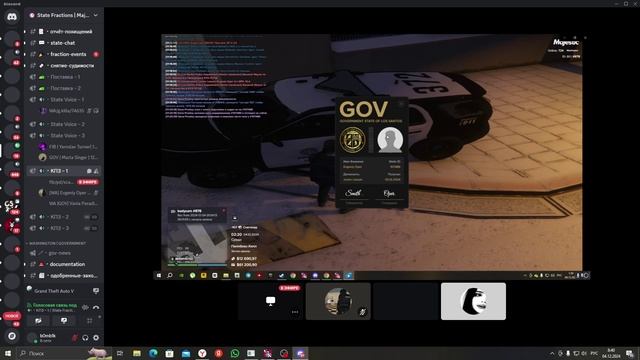Switch to Discord on taskbar
This screenshot has width=640, height=360.
[300, 353]
